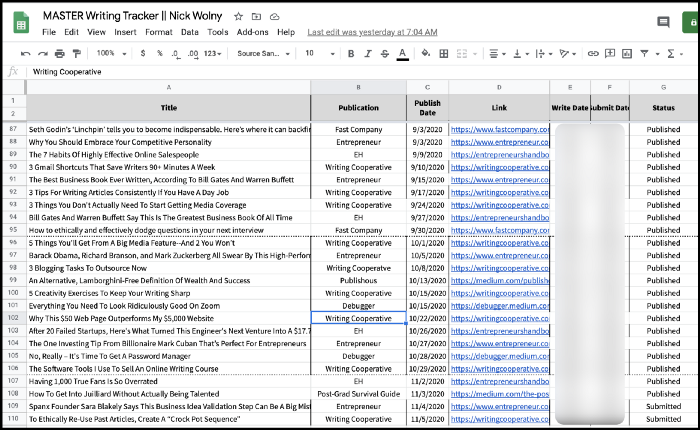
Task: Open the fastcompany link in row 87
Action: (x=500, y=129)
